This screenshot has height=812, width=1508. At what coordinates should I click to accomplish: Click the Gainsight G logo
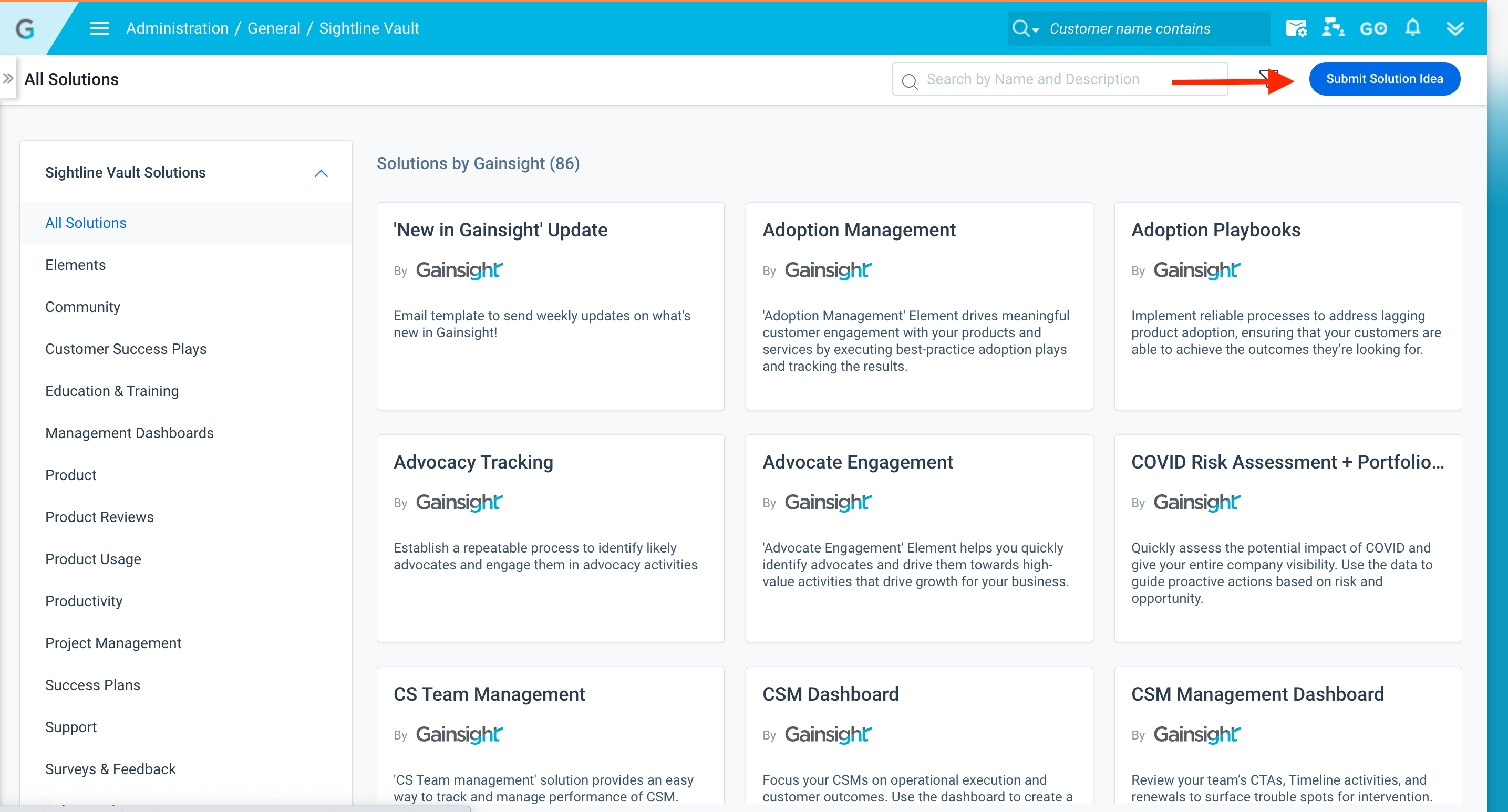25,28
